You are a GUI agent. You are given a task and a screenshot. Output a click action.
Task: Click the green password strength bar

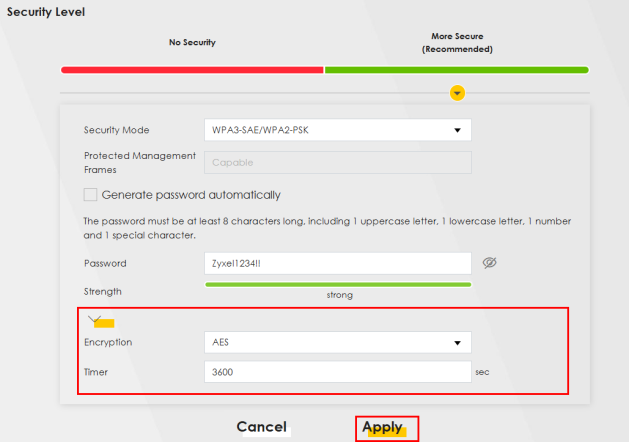point(337,284)
